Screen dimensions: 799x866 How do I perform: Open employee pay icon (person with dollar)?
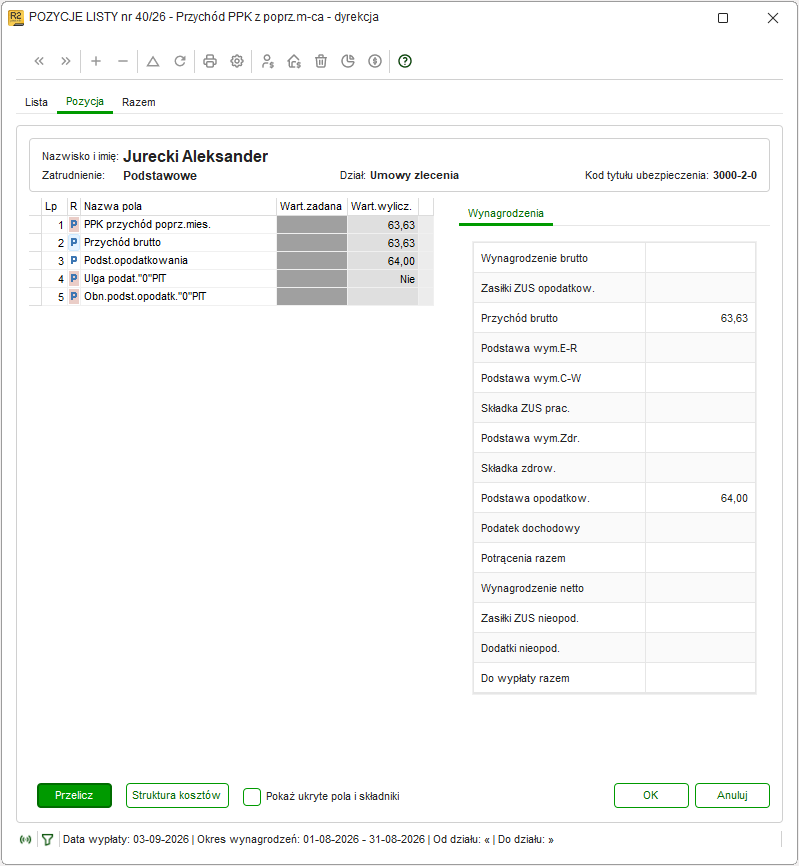point(268,61)
